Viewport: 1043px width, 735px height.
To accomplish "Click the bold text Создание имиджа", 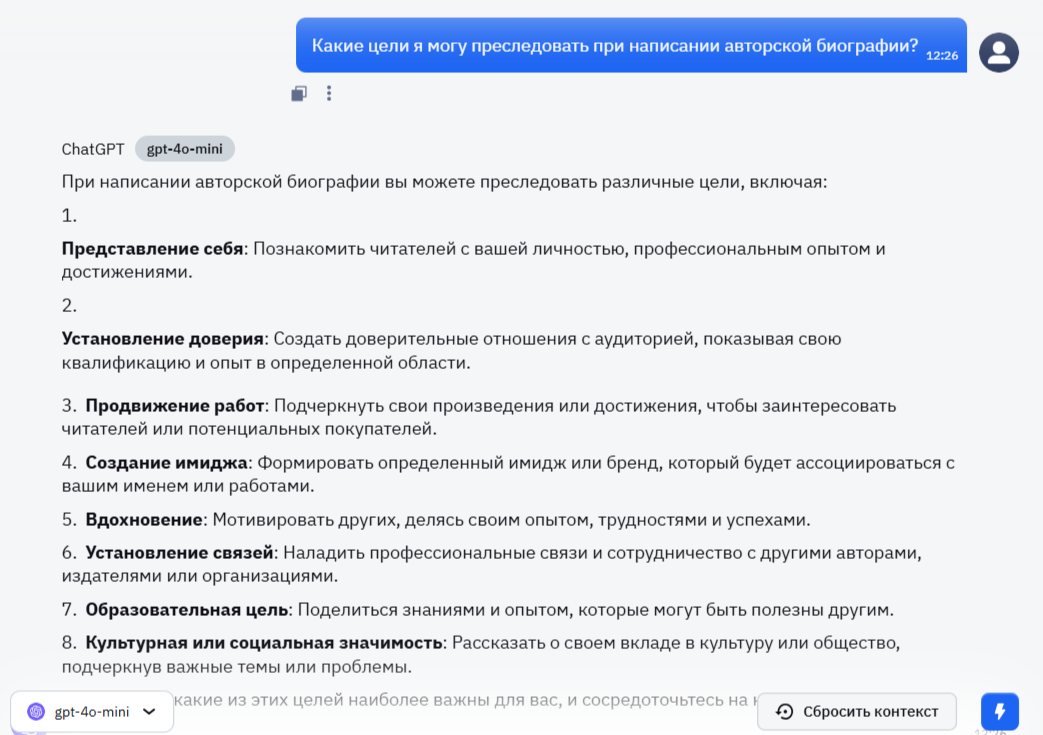I will 166,463.
